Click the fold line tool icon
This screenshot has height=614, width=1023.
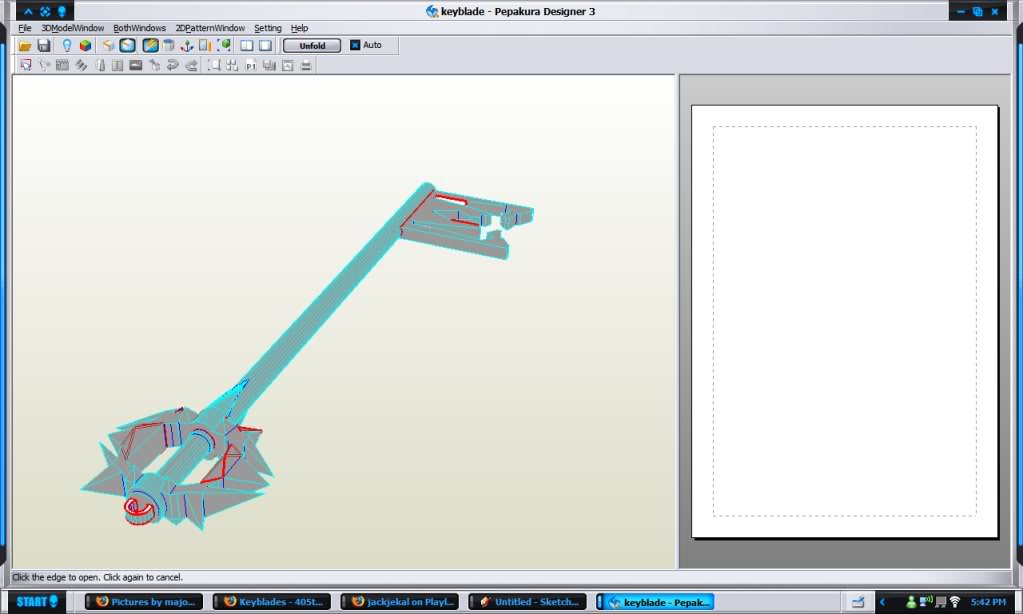tap(99, 65)
